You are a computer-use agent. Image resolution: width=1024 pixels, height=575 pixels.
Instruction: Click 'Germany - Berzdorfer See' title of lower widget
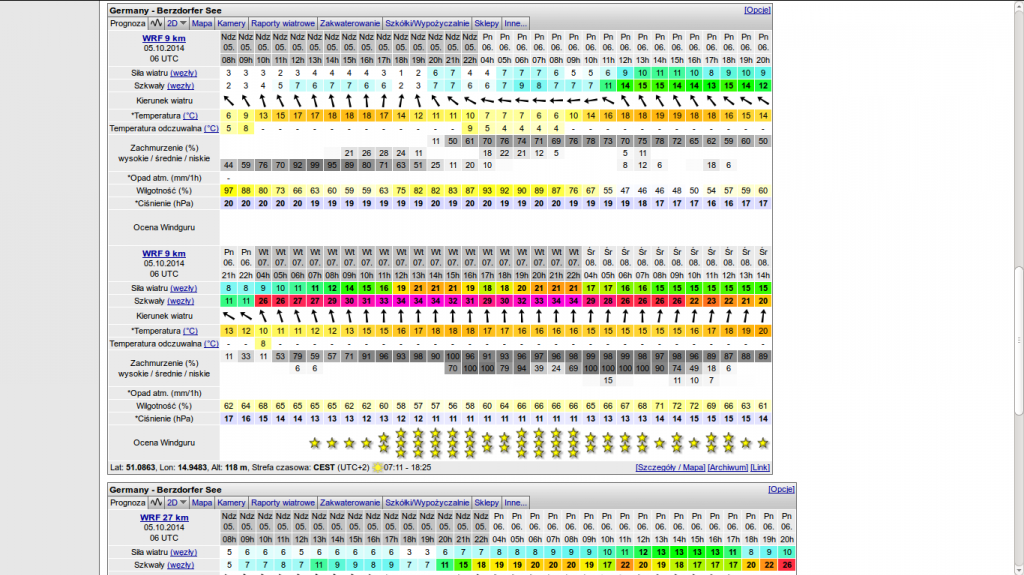pyautogui.click(x=165, y=489)
